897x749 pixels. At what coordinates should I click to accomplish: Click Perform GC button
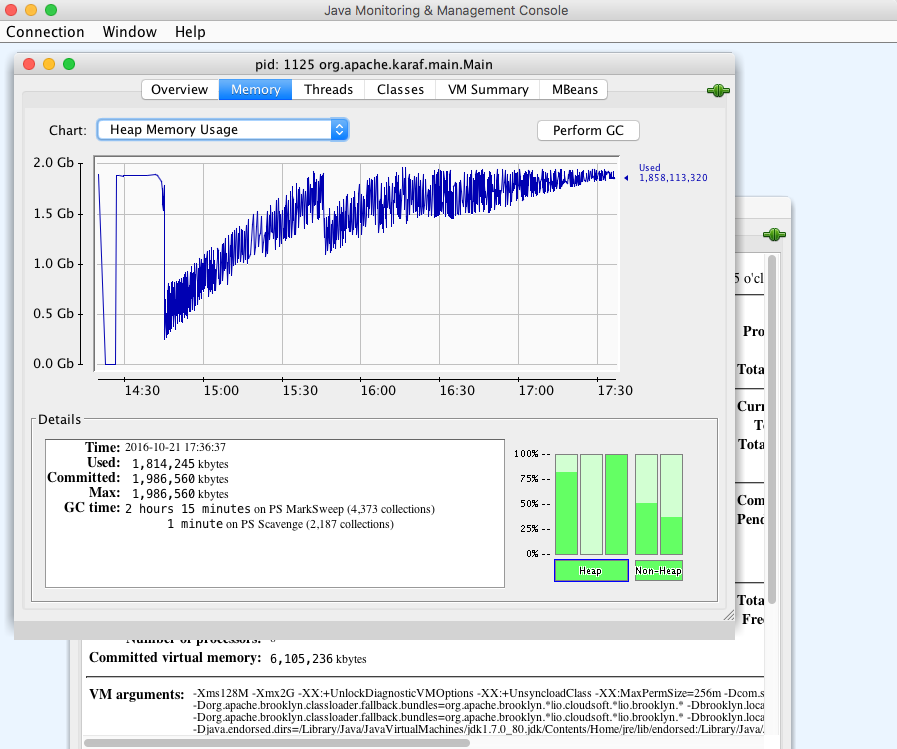tap(588, 130)
